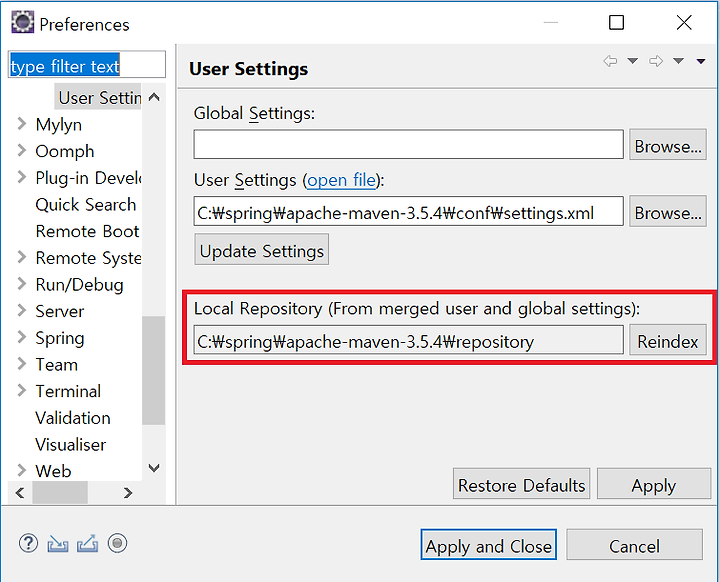Screen dimensions: 720x582
Task: Expand the Team node
Action: click(21, 363)
